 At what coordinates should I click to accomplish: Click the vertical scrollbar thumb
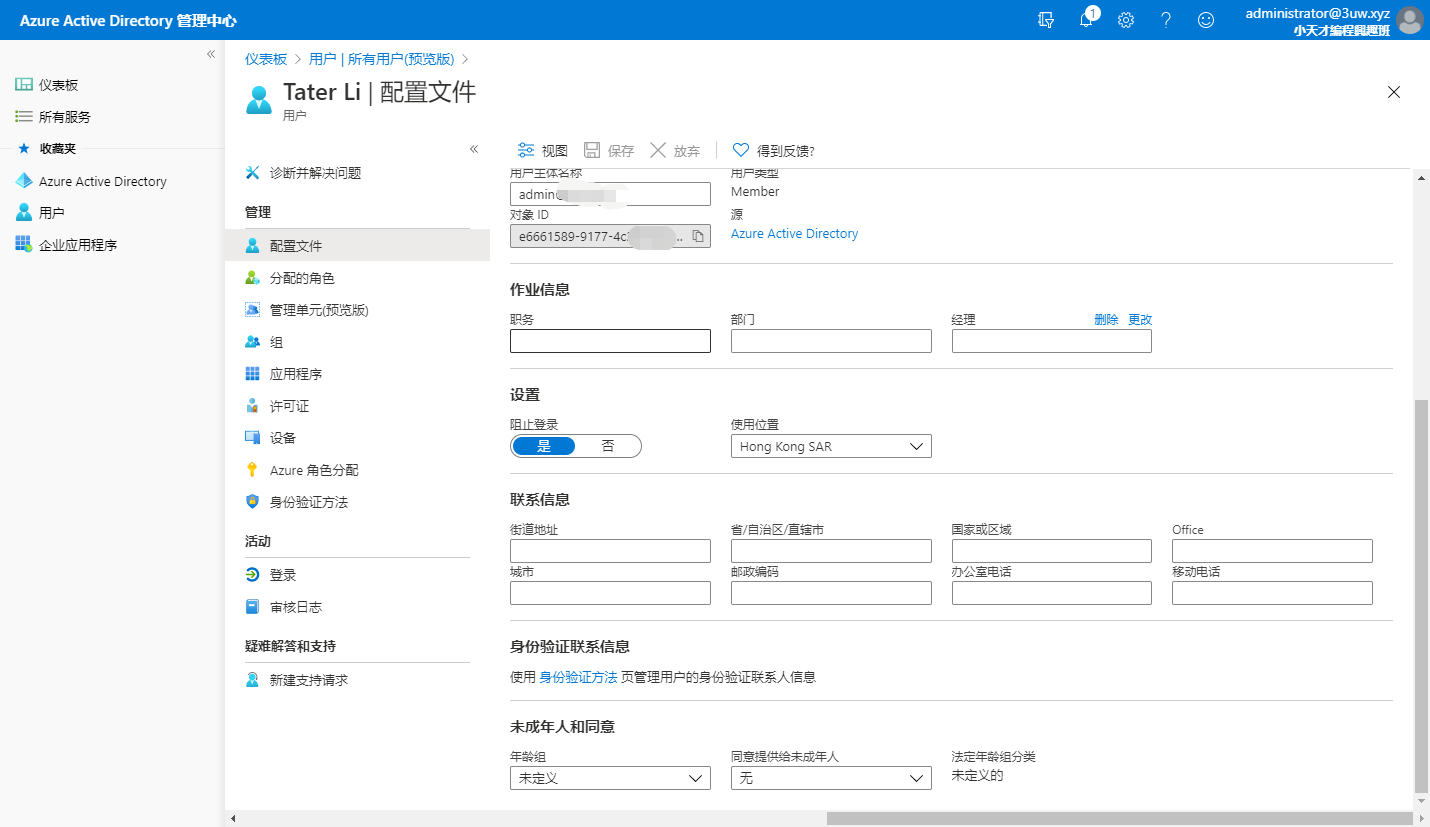(x=1422, y=595)
